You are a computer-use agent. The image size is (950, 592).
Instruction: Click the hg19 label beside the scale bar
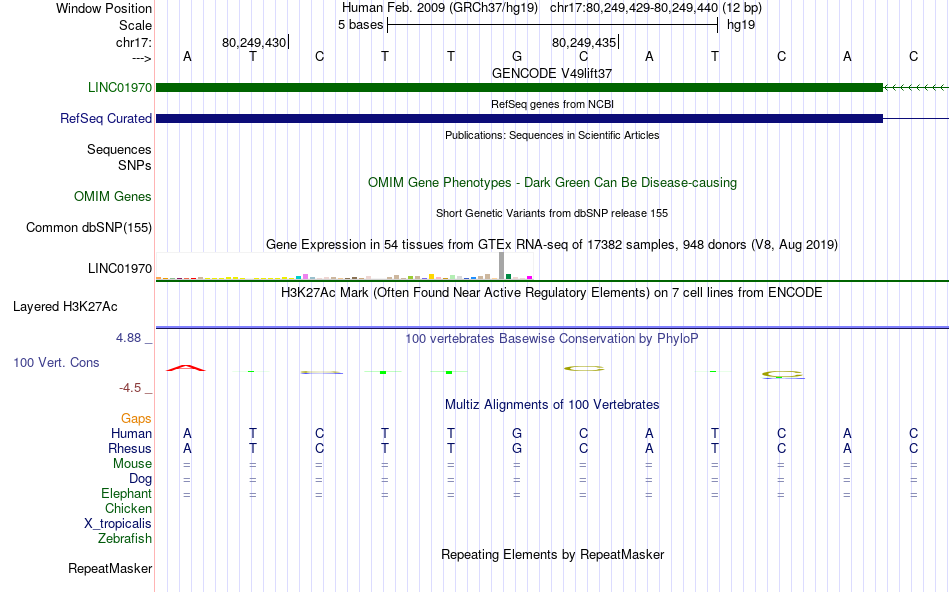[741, 25]
